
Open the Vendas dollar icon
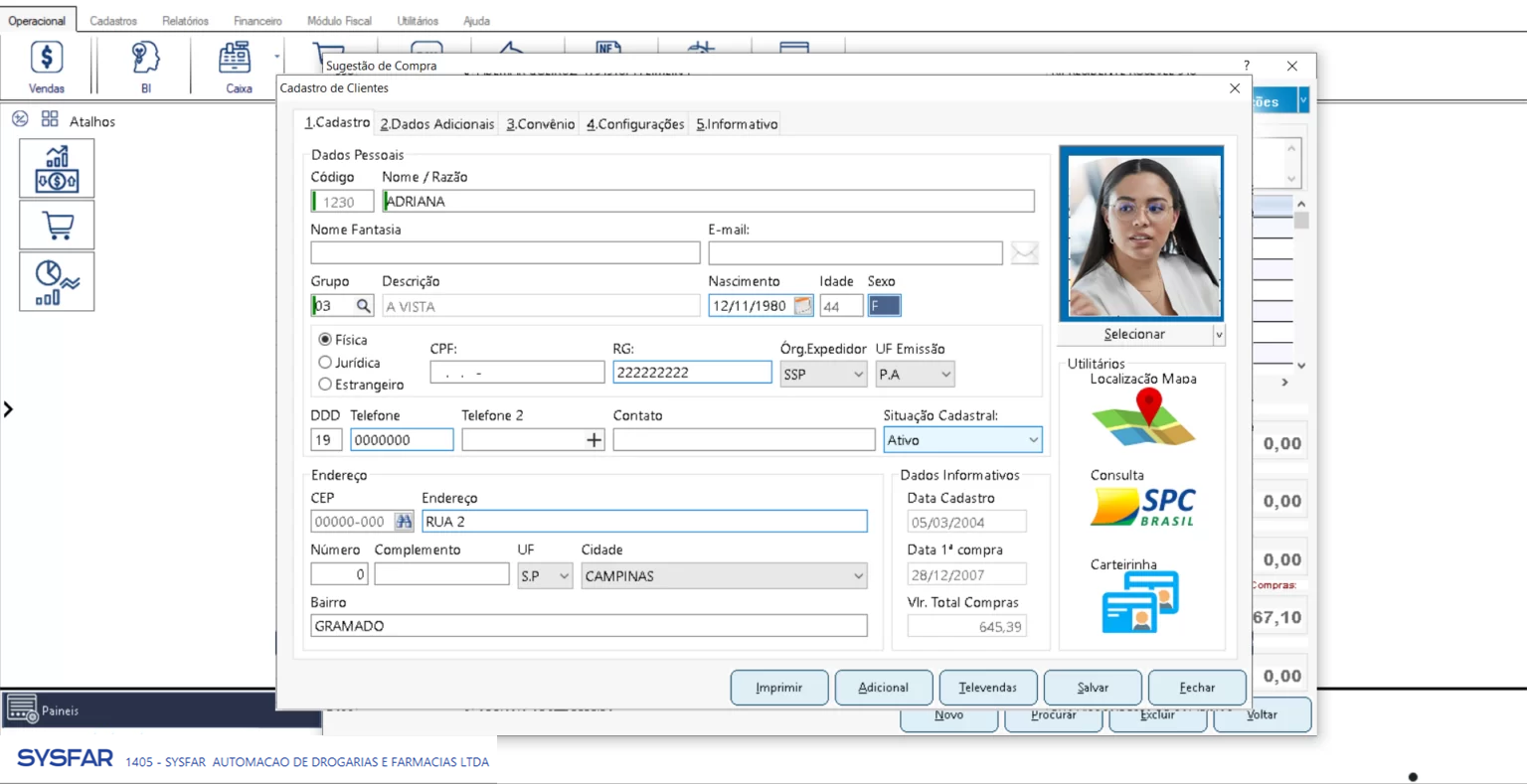(x=47, y=59)
